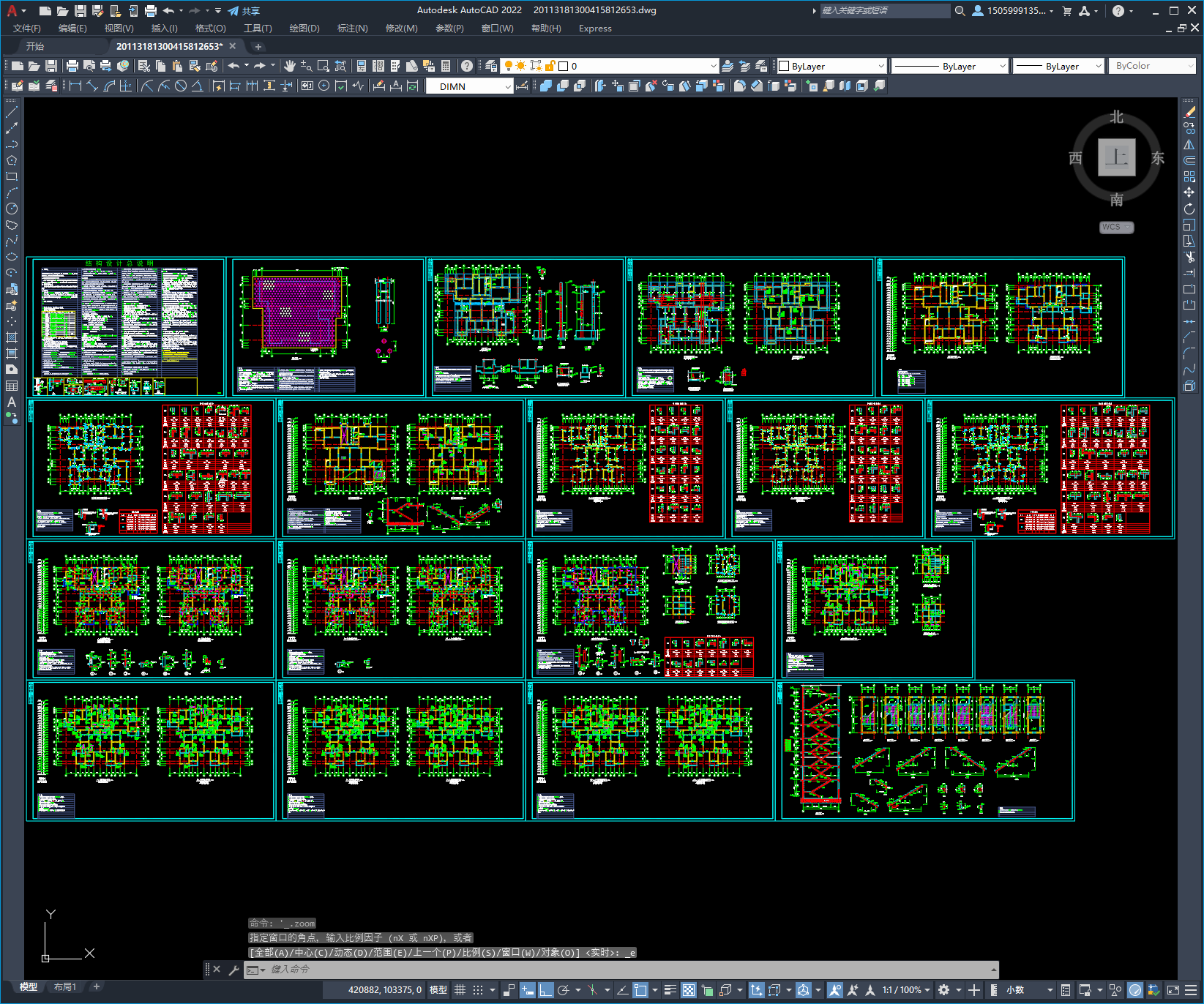Select the Circle tool in Draw toolbar
Image resolution: width=1204 pixels, height=1004 pixels.
(12, 209)
